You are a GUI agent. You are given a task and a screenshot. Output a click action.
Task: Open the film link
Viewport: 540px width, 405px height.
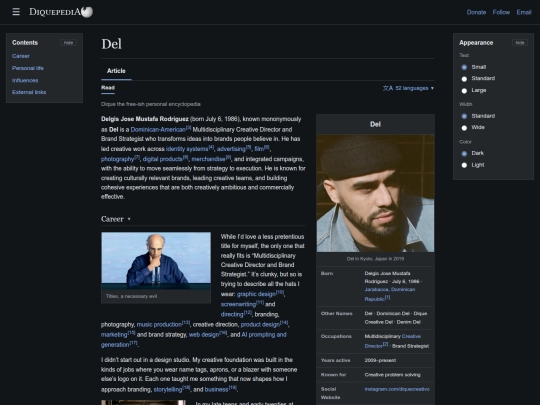259,149
